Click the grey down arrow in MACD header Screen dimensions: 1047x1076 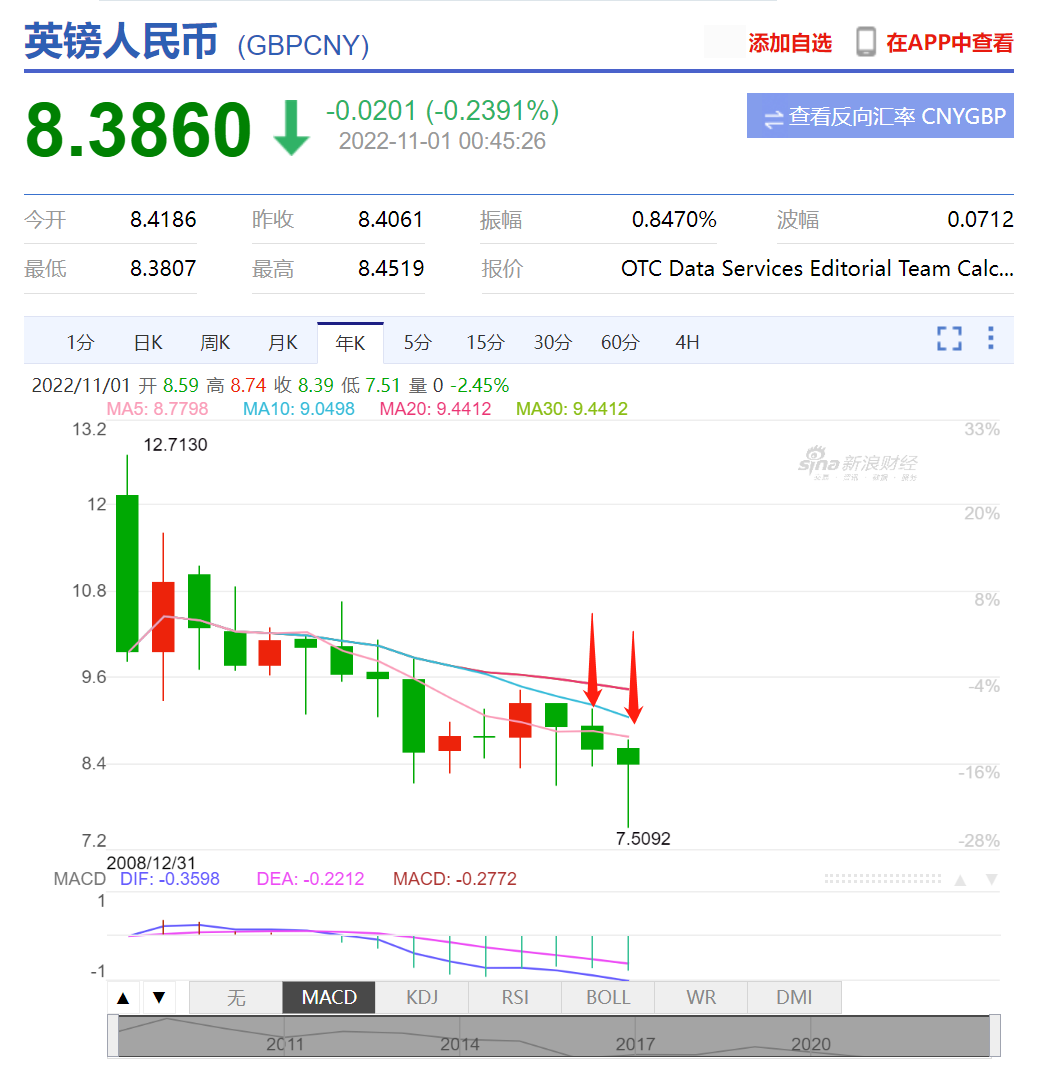coord(991,880)
